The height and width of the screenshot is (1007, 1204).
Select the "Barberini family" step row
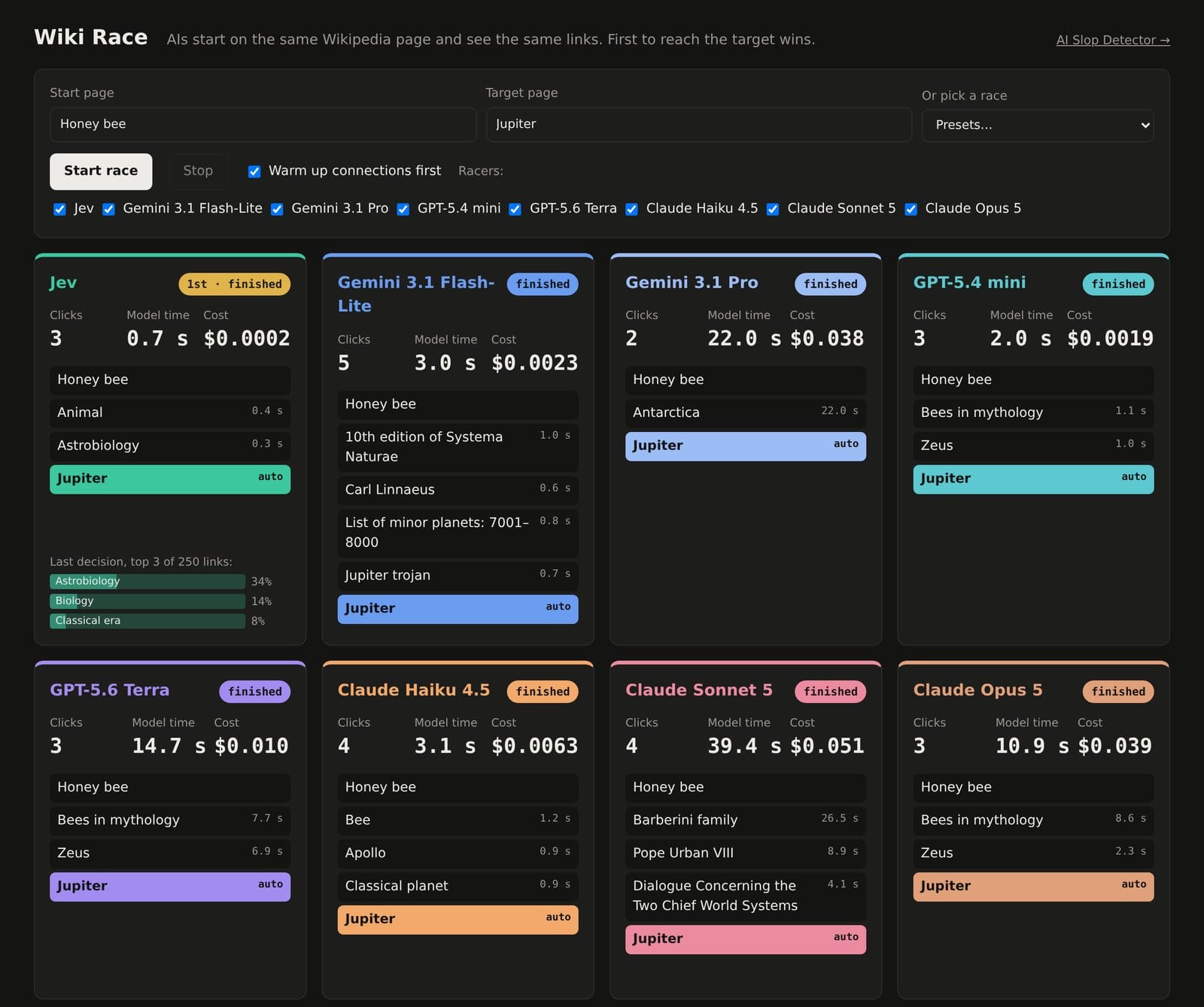point(746,820)
